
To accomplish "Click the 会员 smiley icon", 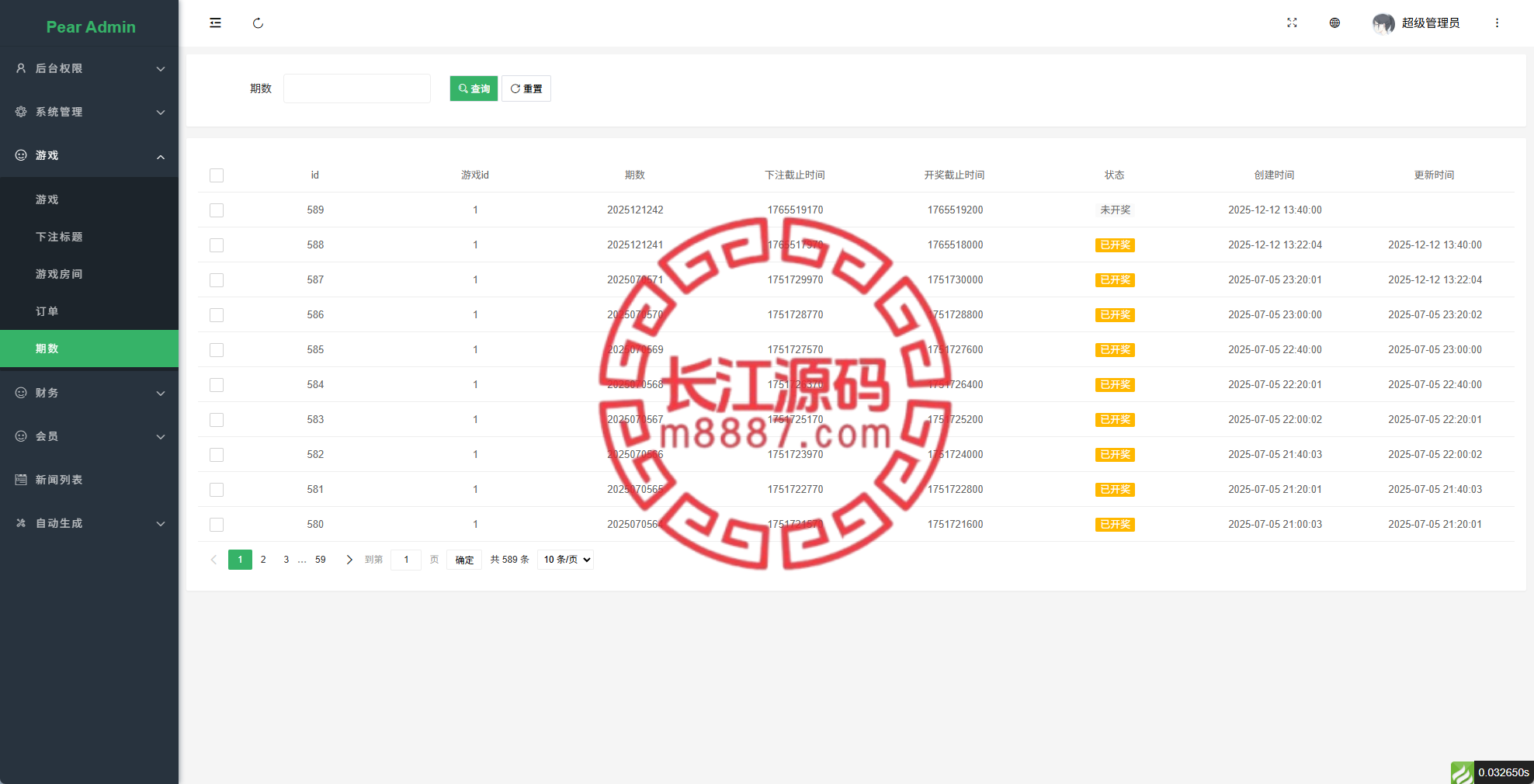I will coord(21,436).
